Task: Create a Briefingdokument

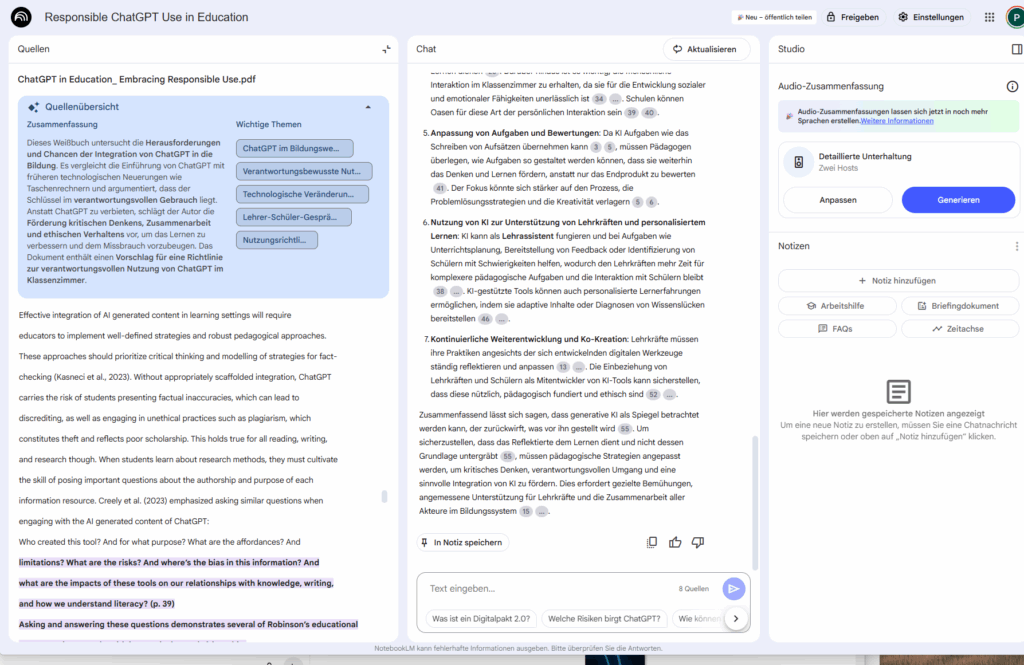Action: [x=959, y=306]
